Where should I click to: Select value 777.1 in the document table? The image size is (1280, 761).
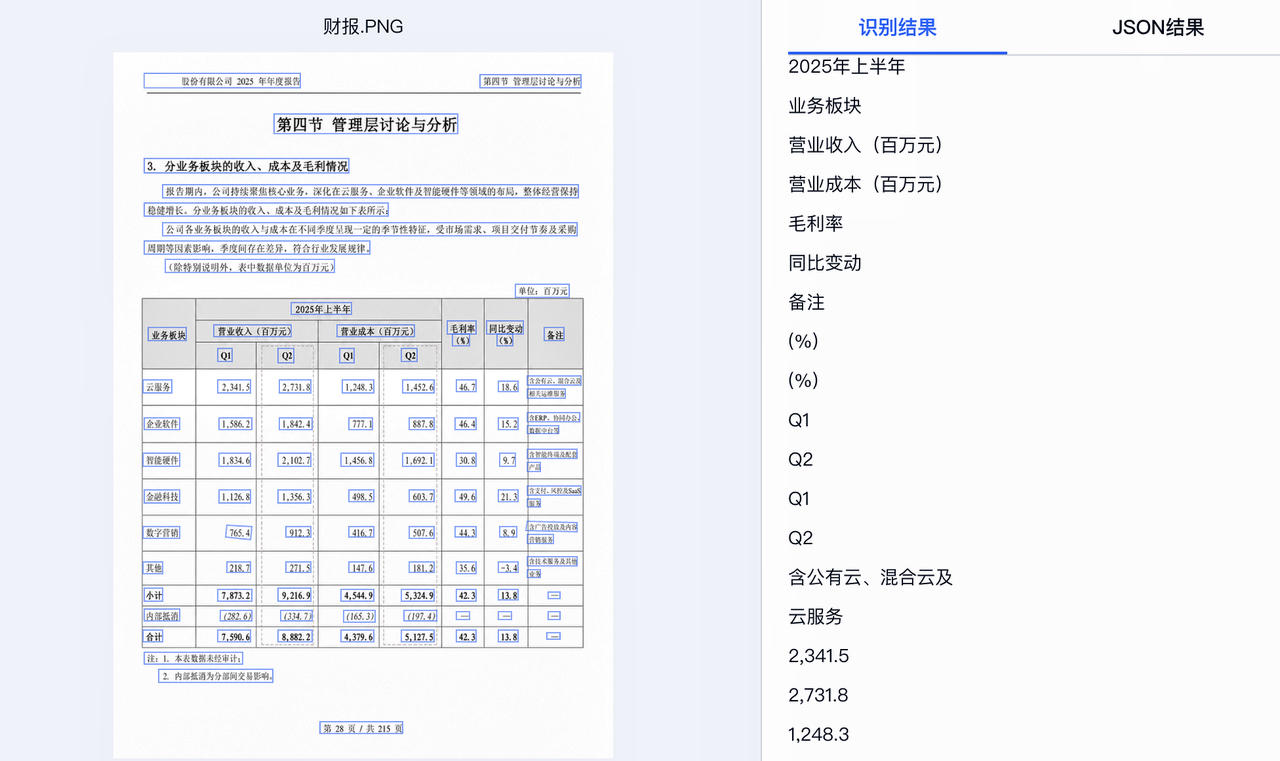(362, 424)
